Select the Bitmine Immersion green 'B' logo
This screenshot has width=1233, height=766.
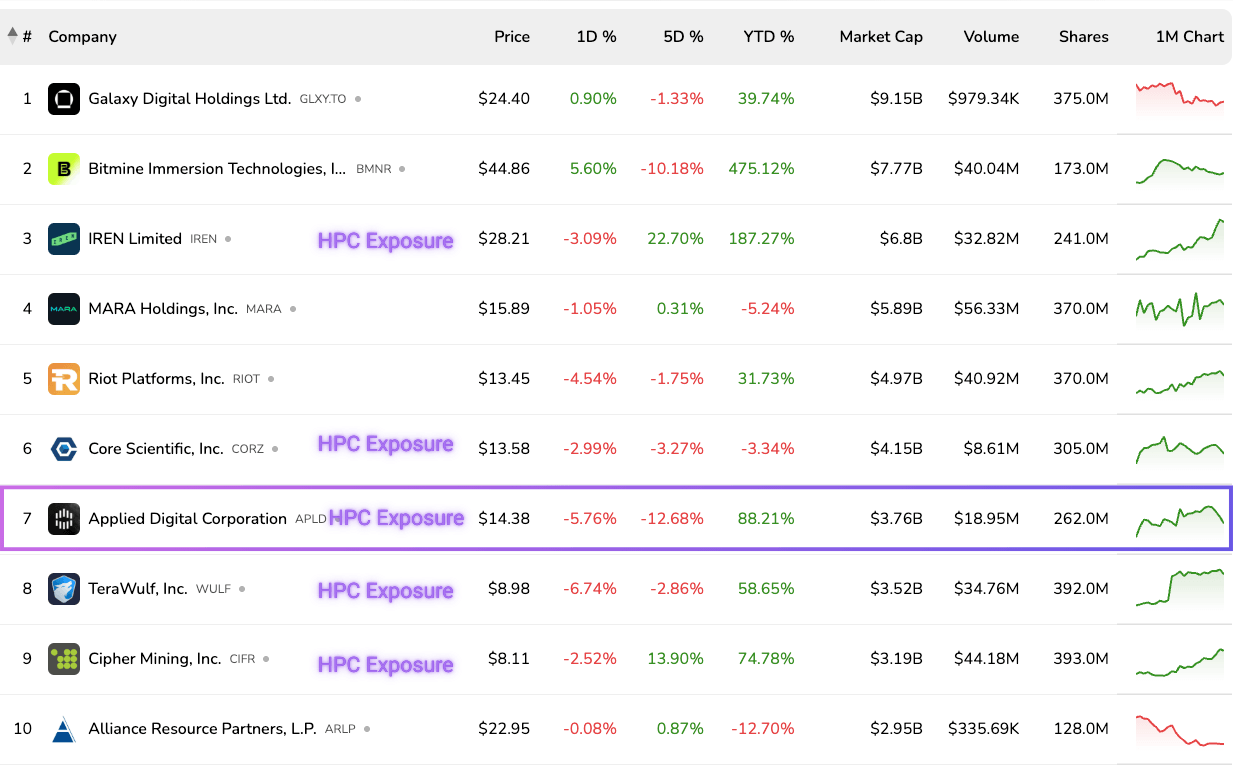point(64,168)
